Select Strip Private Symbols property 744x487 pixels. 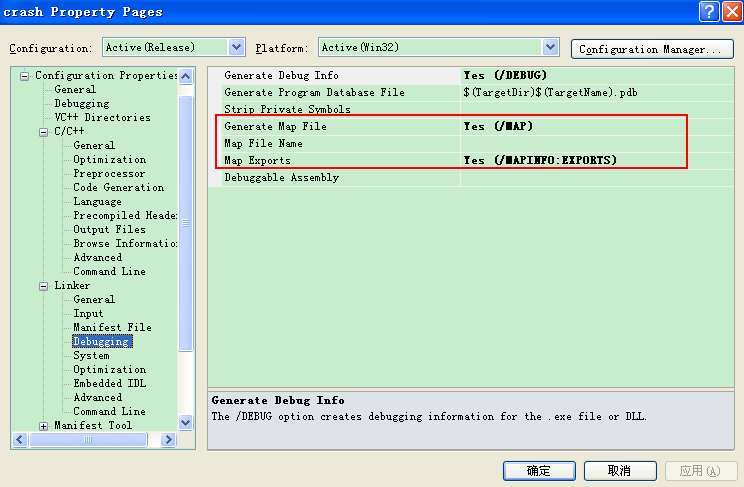(x=287, y=110)
